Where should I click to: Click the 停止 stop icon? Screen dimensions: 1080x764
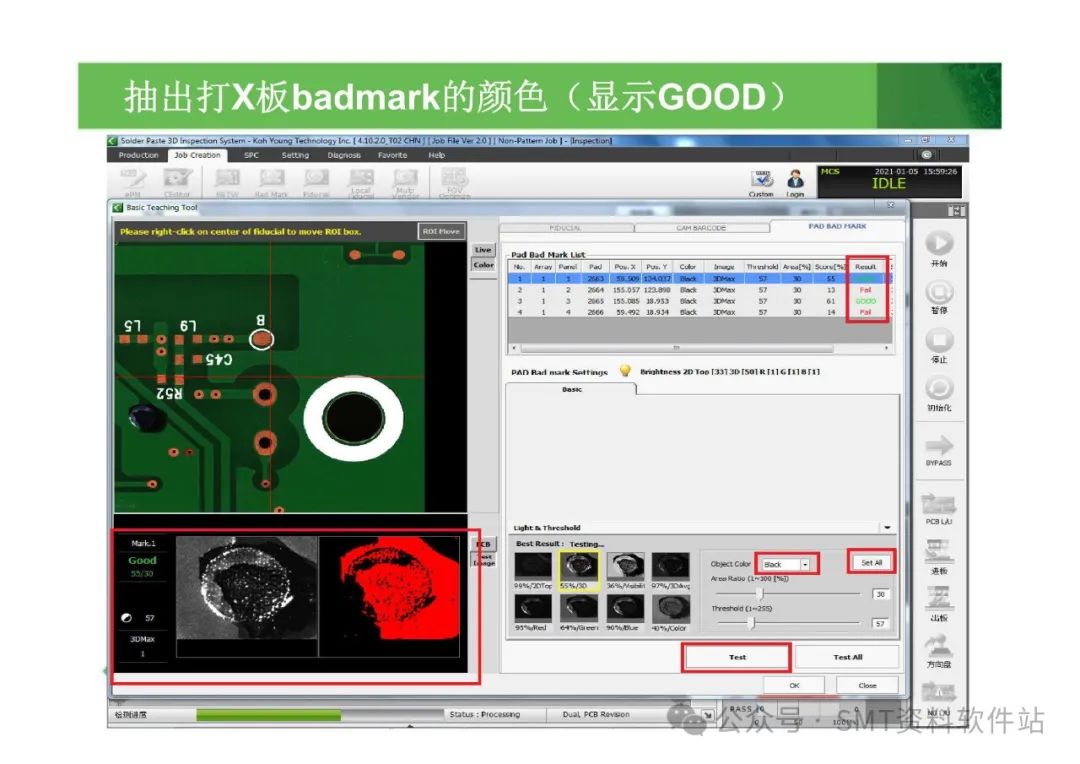[x=939, y=340]
